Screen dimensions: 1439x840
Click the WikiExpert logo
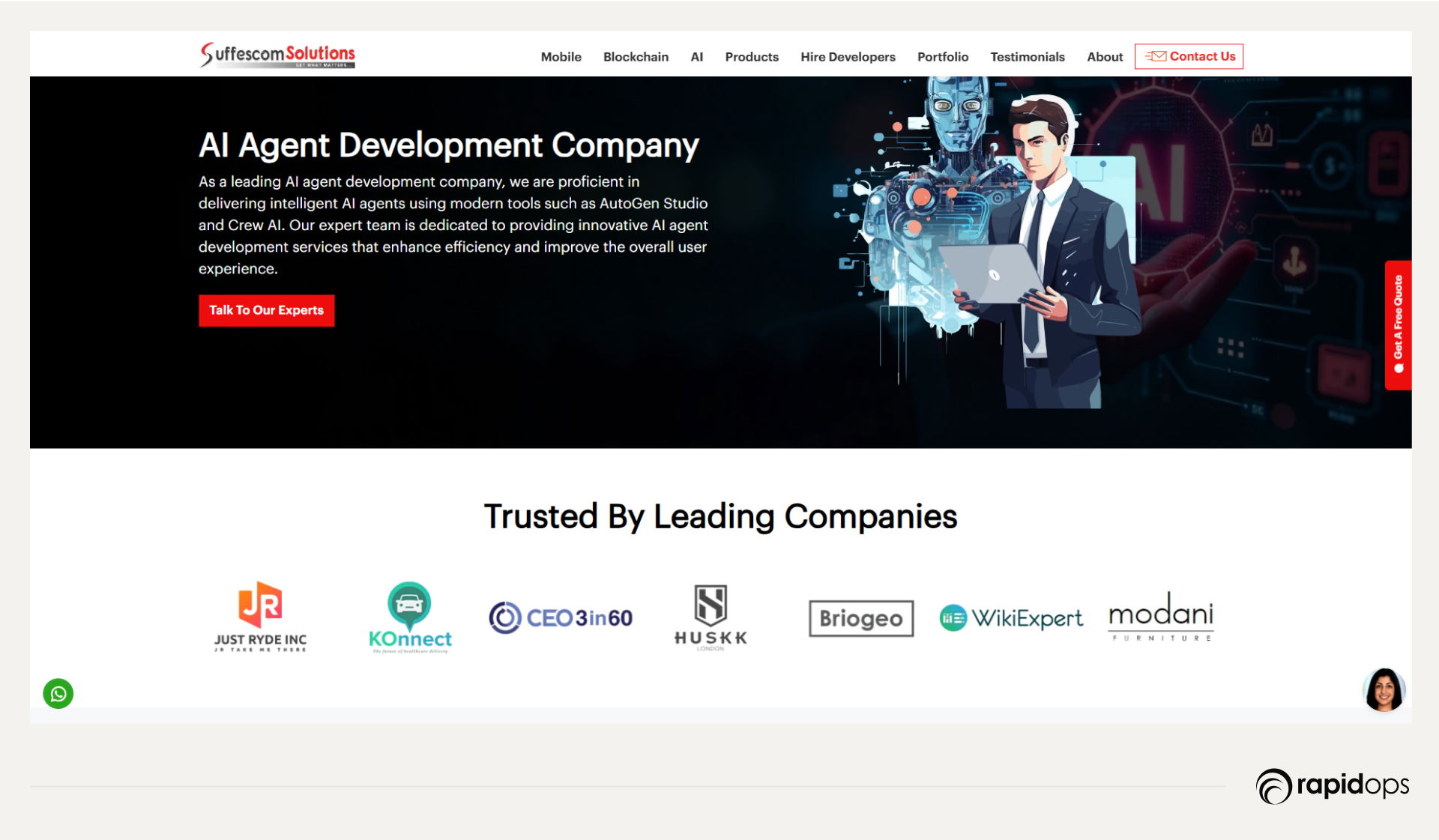tap(1011, 618)
